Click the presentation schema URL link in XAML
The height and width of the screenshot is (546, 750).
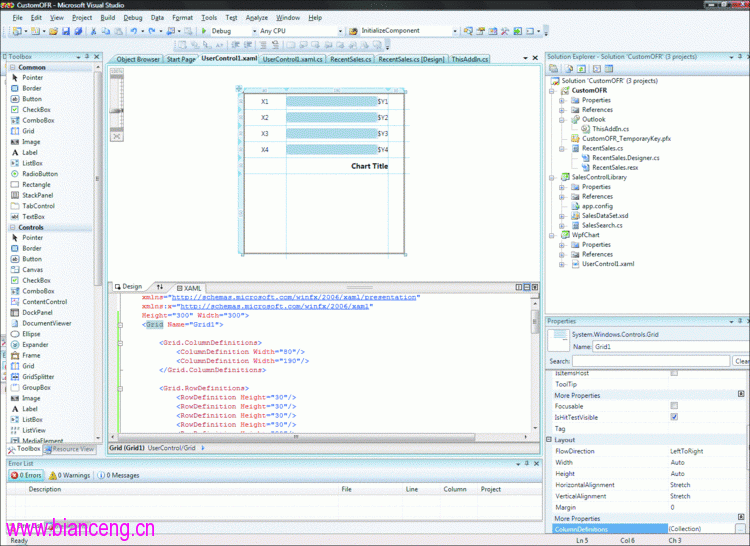[294, 297]
